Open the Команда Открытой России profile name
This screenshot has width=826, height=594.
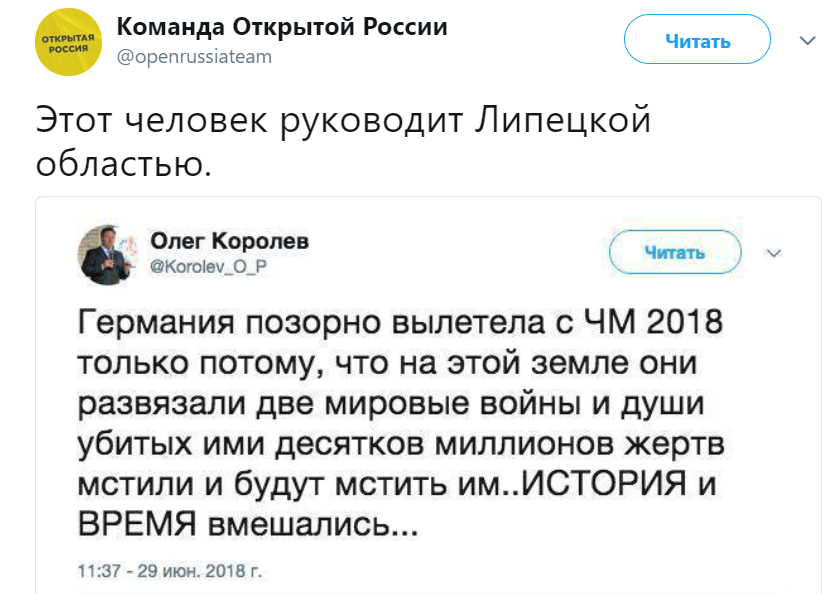tap(282, 27)
